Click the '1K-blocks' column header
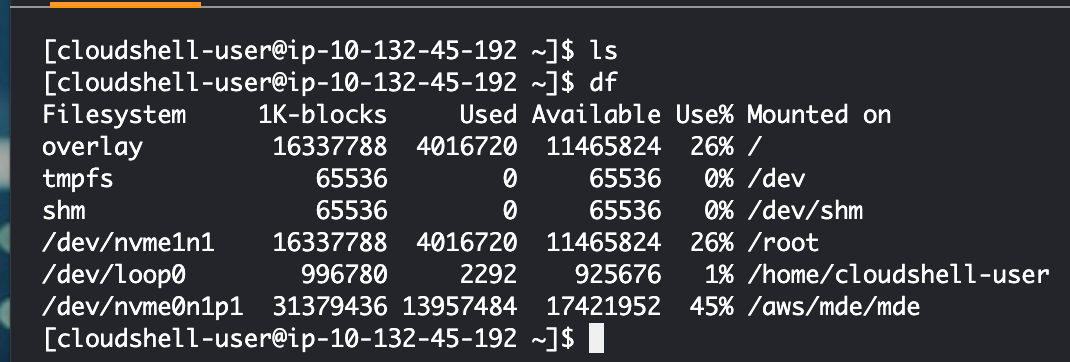The image size is (1070, 362). point(322,115)
